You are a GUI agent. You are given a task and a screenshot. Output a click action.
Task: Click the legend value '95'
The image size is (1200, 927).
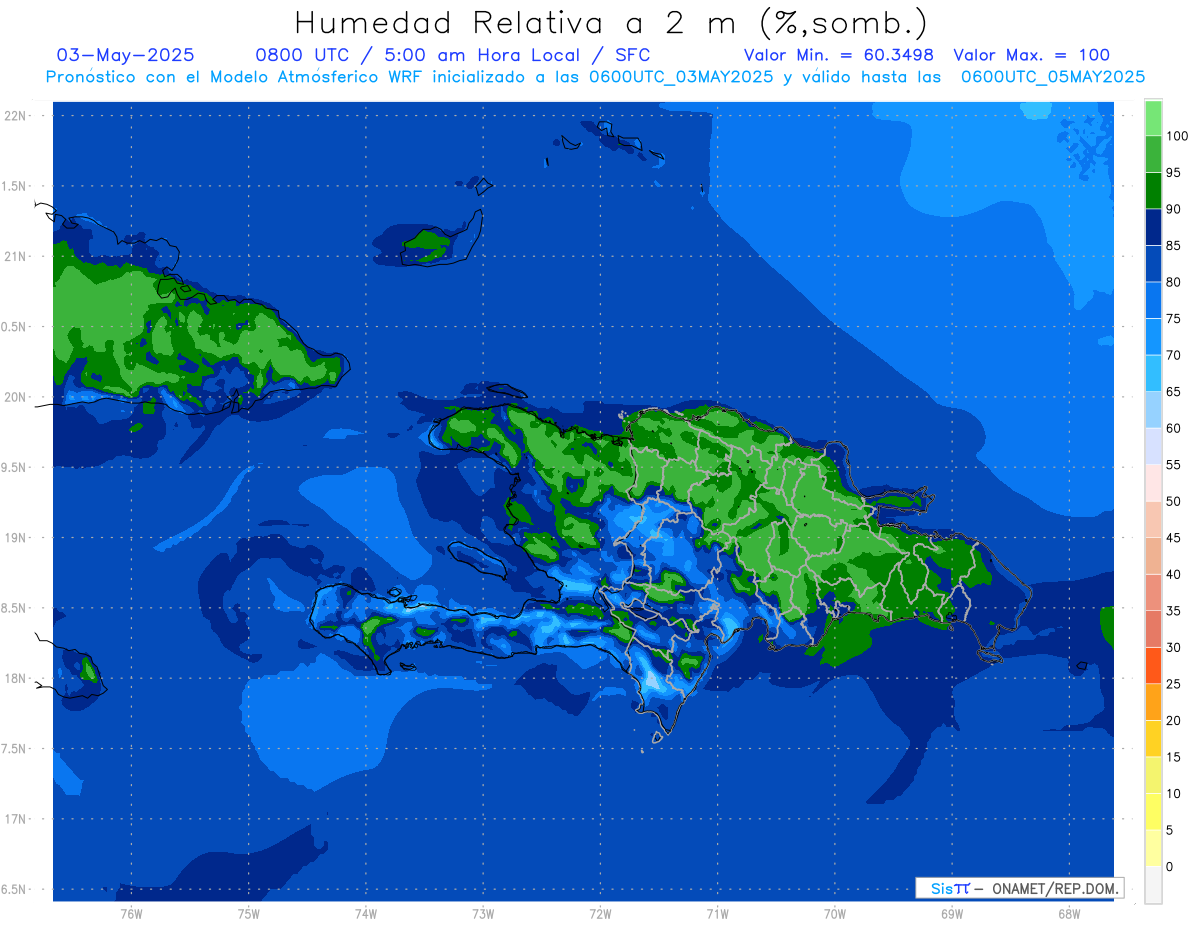[x=1173, y=173]
